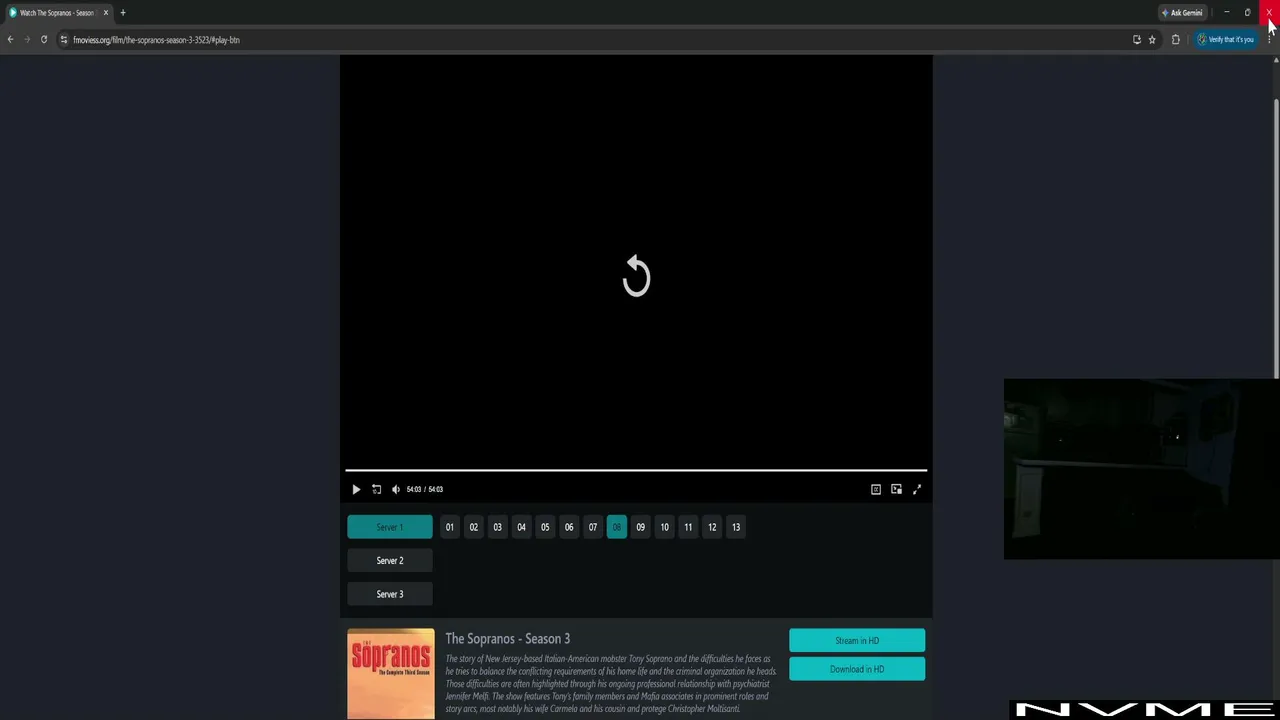Select episode 04
This screenshot has height=720, width=1280.
point(521,527)
